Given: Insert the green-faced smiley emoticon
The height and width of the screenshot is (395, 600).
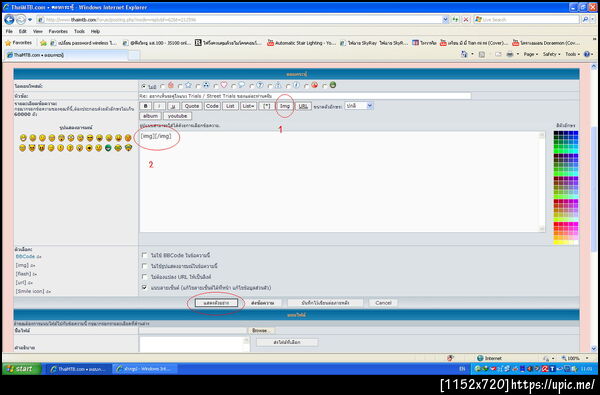Looking at the screenshot, I should tap(109, 148).
